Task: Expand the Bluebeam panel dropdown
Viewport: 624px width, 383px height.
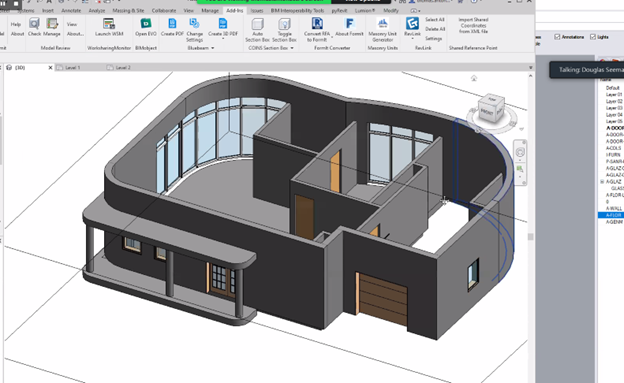Action: click(x=213, y=48)
